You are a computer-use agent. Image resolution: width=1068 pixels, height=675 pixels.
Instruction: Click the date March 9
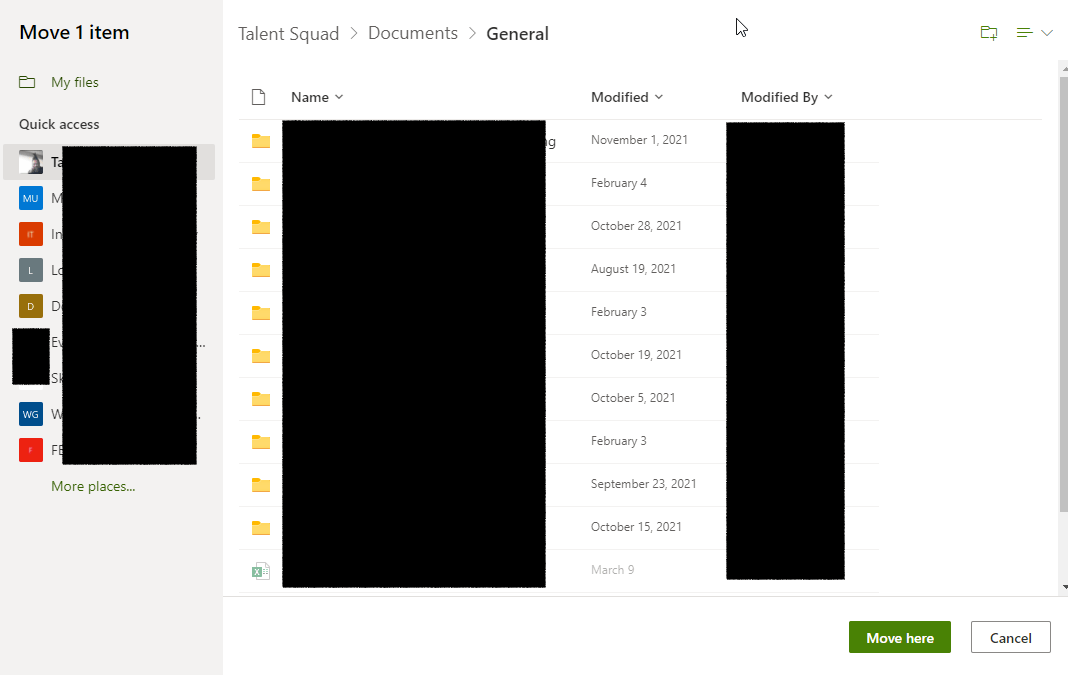click(612, 569)
